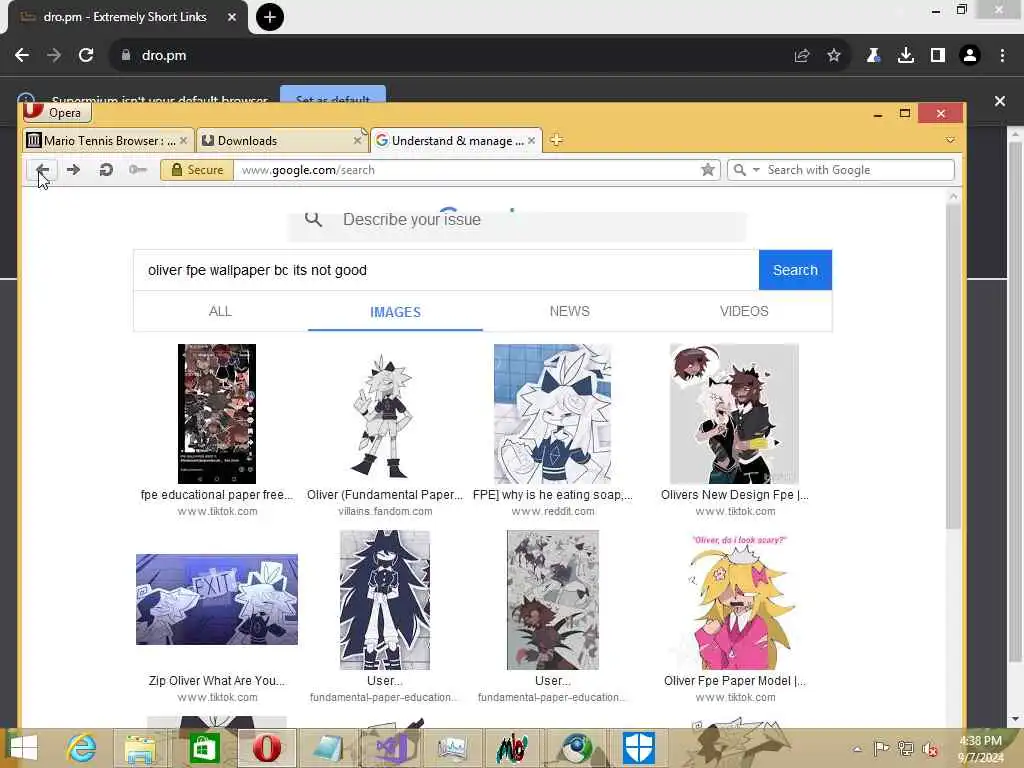1024x768 pixels.
Task: Click the Opera taskbar icon
Action: pyautogui.click(x=266, y=748)
